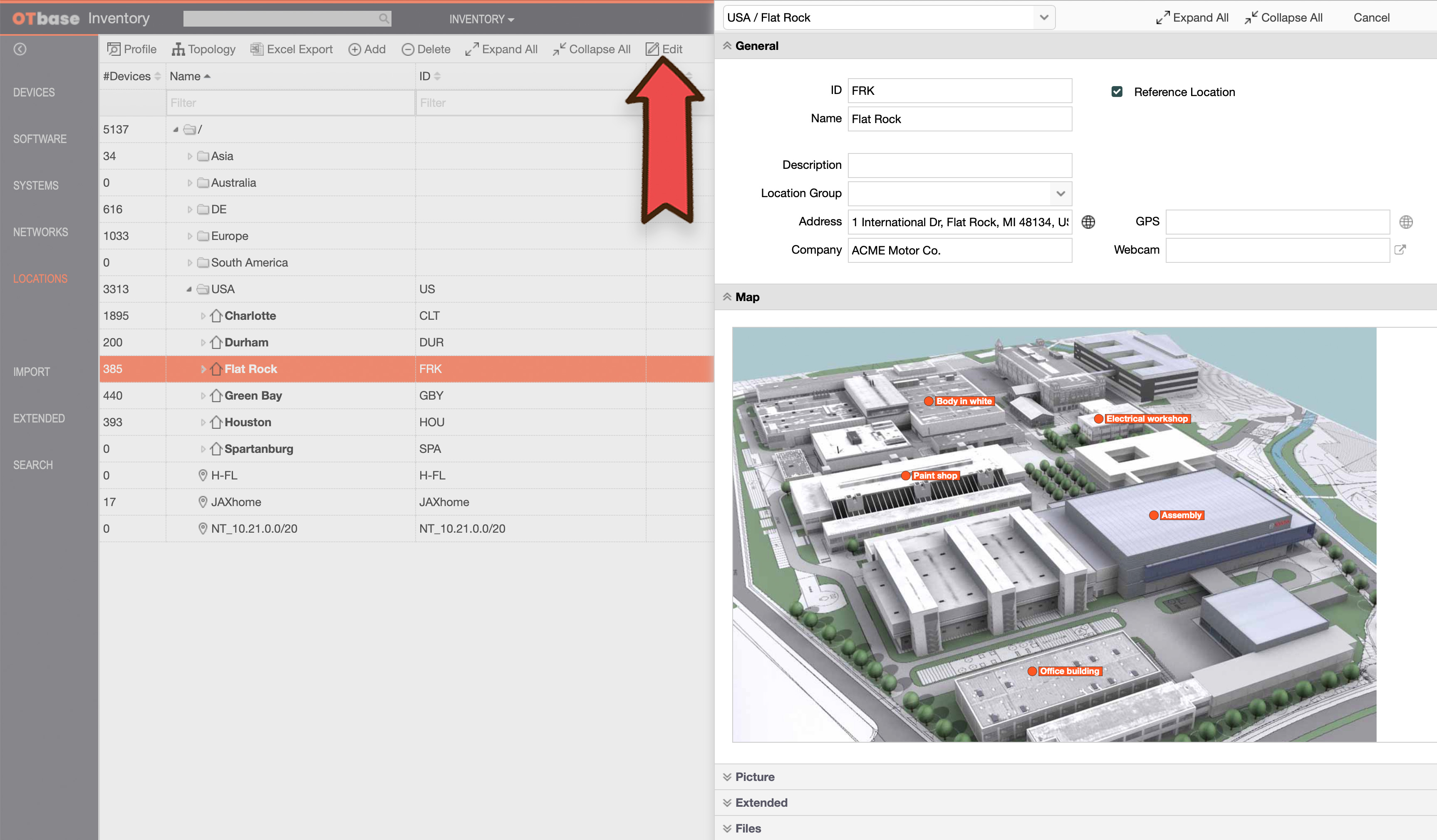Expand All in the location list toolbar
This screenshot has width=1437, height=840.
pos(501,49)
